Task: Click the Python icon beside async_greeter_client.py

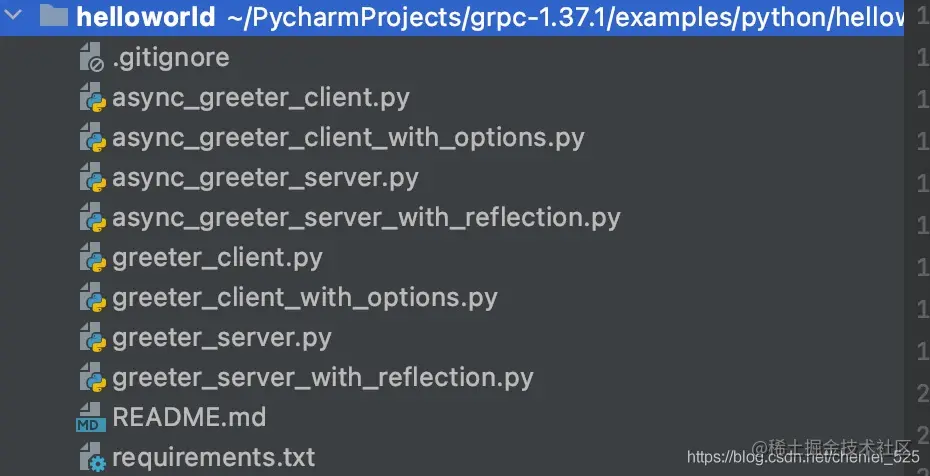Action: point(93,98)
